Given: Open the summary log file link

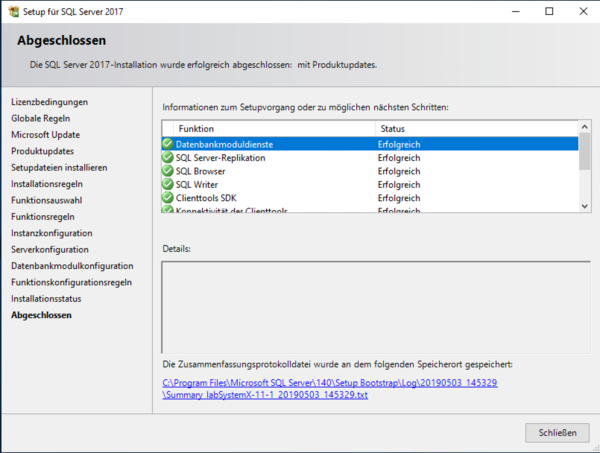Looking at the screenshot, I should 330,389.
